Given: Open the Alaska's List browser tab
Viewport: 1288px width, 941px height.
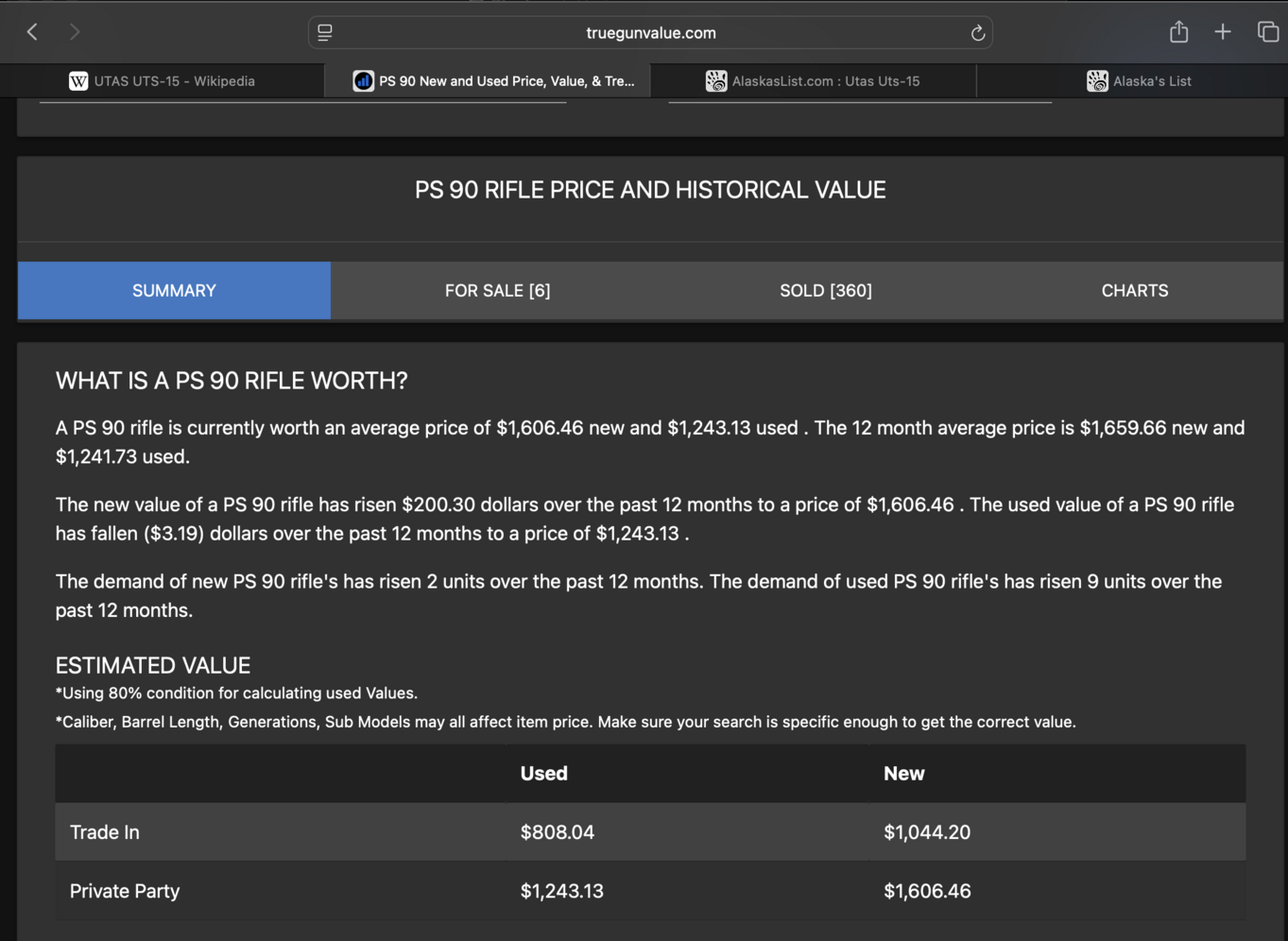Looking at the screenshot, I should point(1132,81).
